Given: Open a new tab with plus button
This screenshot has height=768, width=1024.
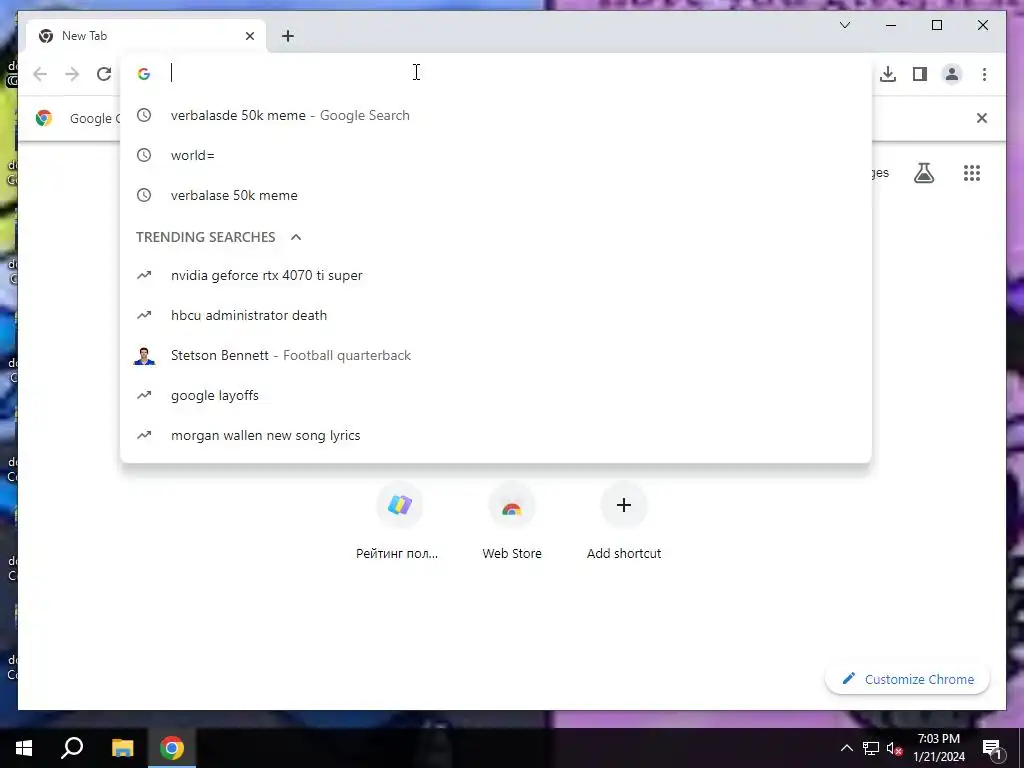Looking at the screenshot, I should [288, 36].
